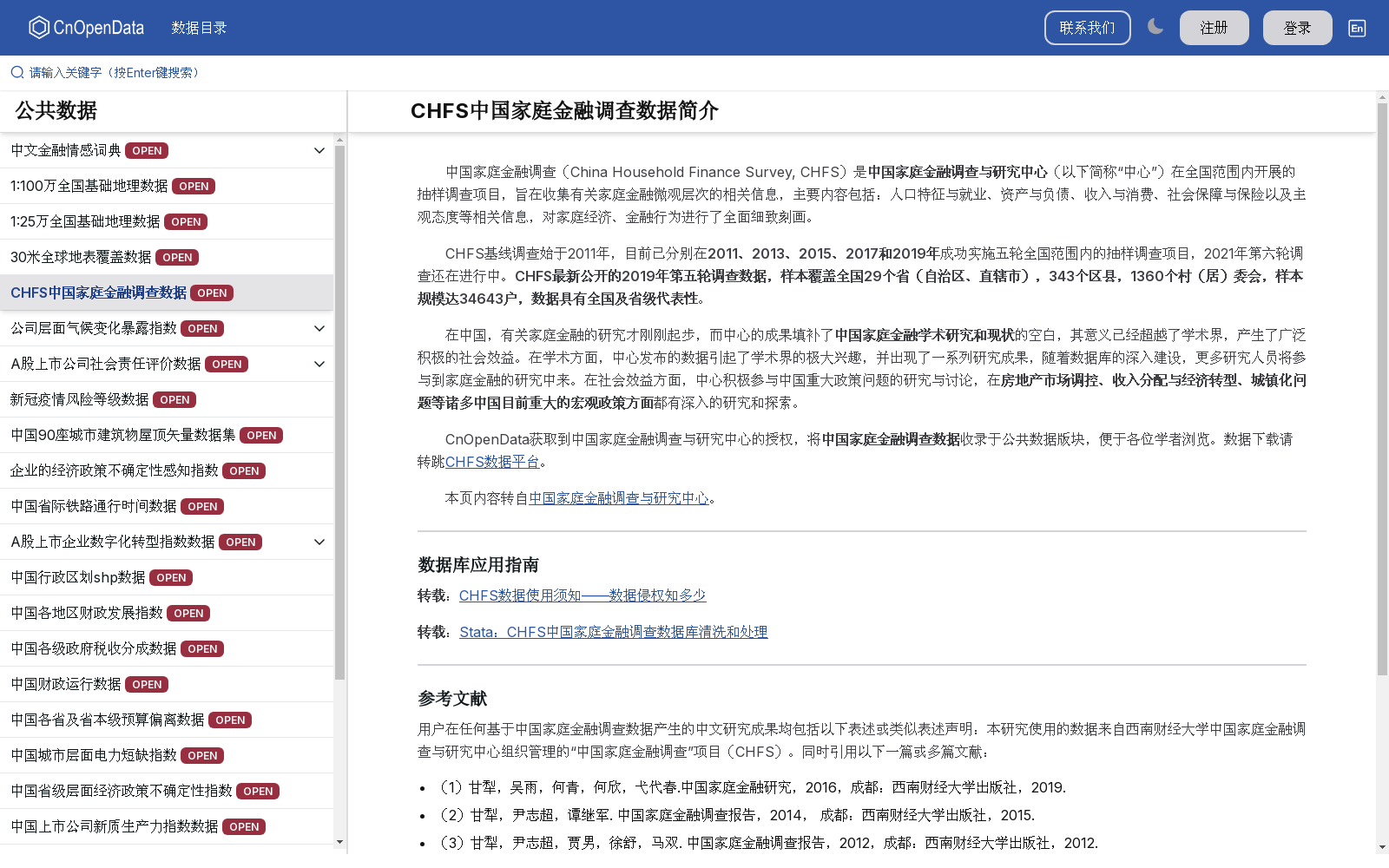Follow the CHFS数据平台 link
The image size is (1389, 868).
pyautogui.click(x=492, y=462)
